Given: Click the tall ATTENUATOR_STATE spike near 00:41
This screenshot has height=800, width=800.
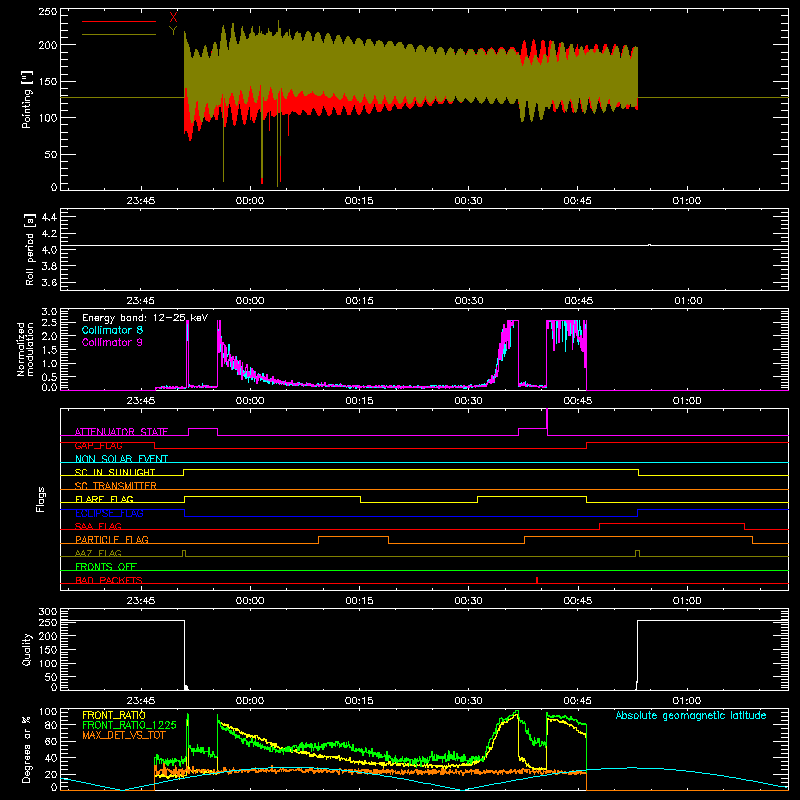Looking at the screenshot, I should (x=547, y=422).
